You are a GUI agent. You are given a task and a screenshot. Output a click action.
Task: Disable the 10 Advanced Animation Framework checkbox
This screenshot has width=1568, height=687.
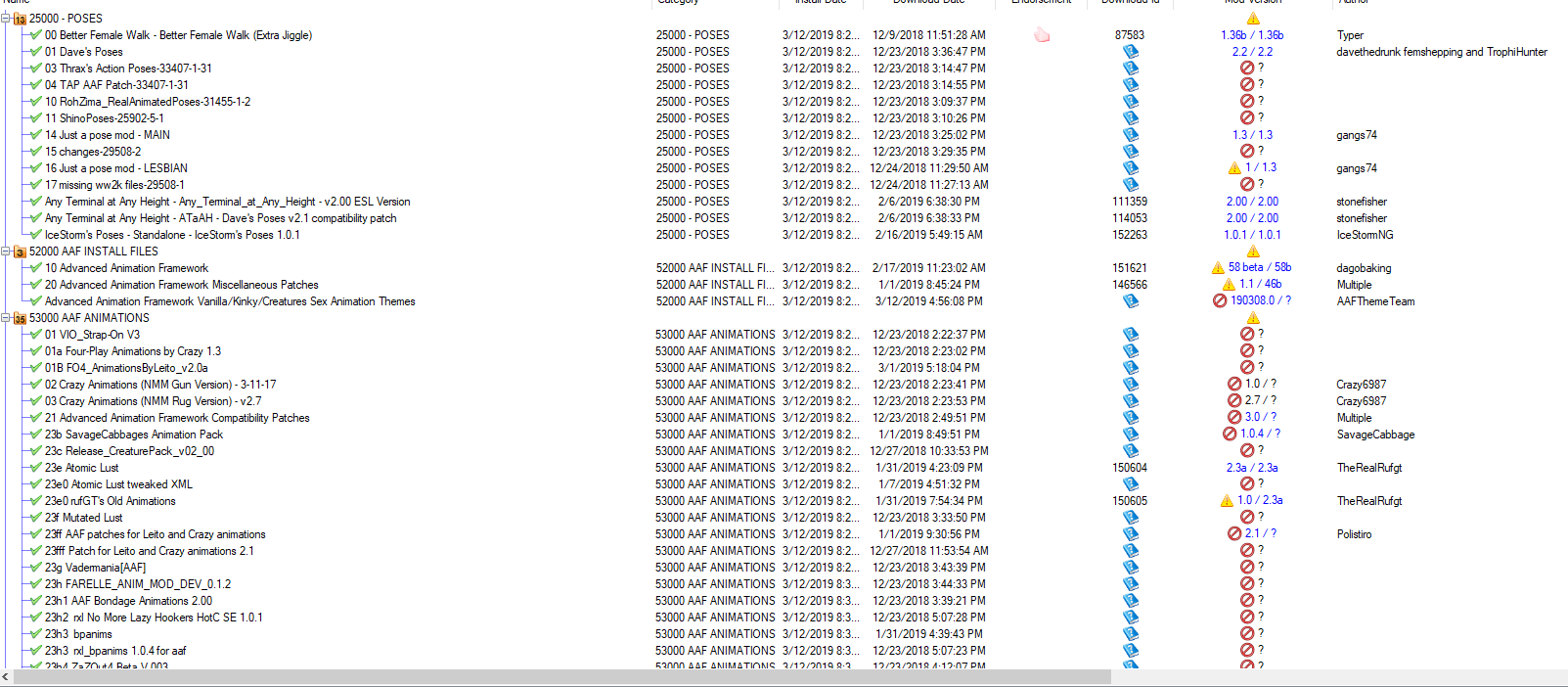(x=36, y=268)
